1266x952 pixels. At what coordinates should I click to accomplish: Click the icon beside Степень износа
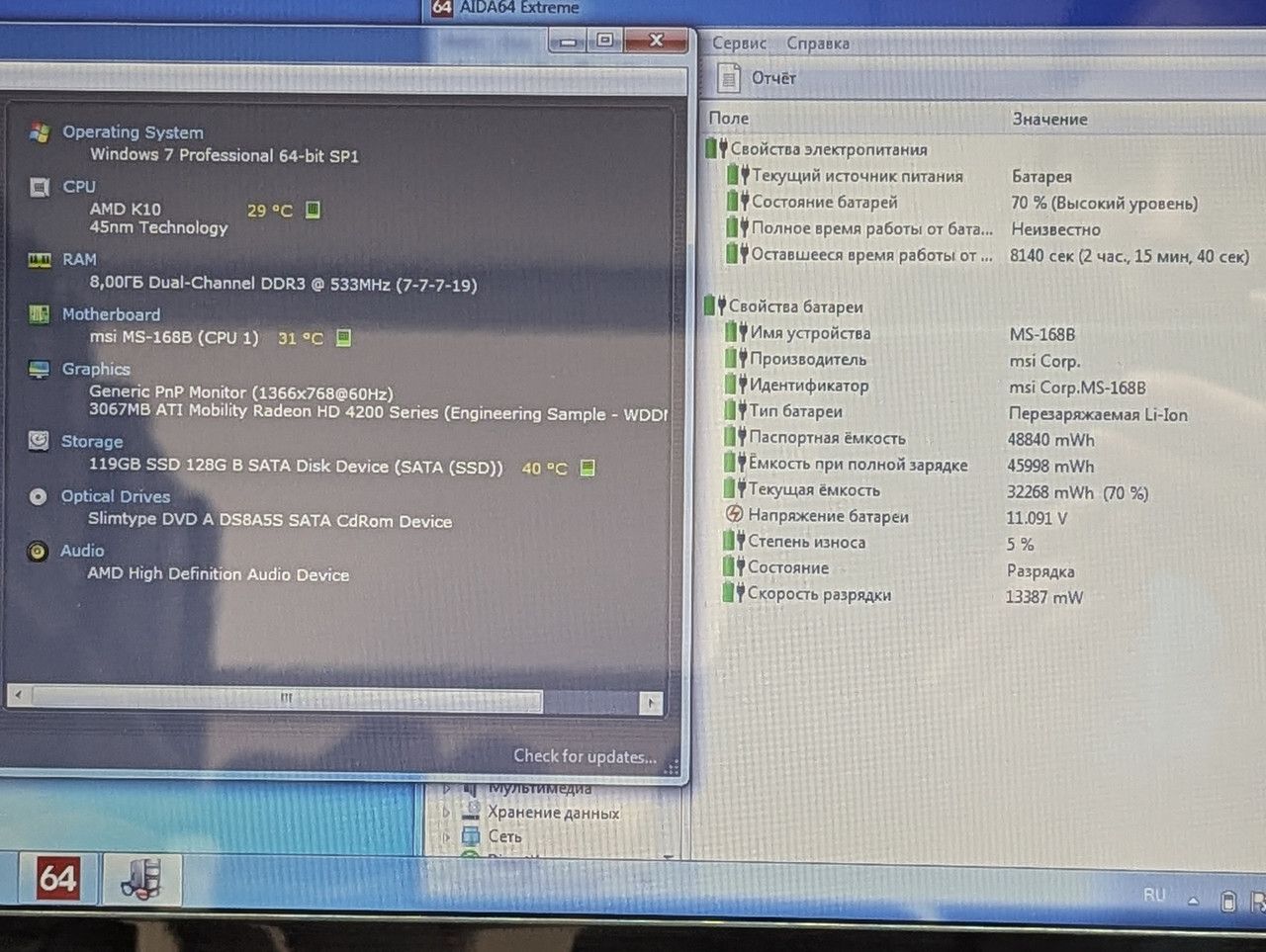[x=734, y=541]
